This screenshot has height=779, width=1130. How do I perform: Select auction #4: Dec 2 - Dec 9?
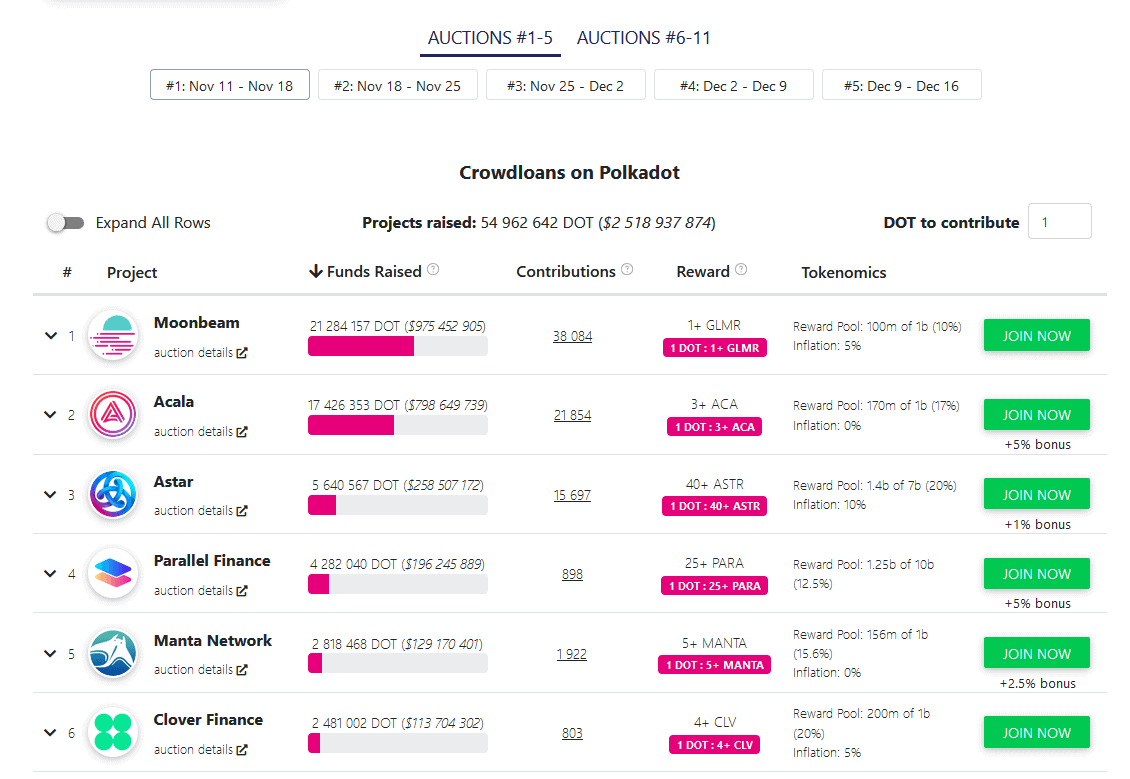pyautogui.click(x=734, y=85)
